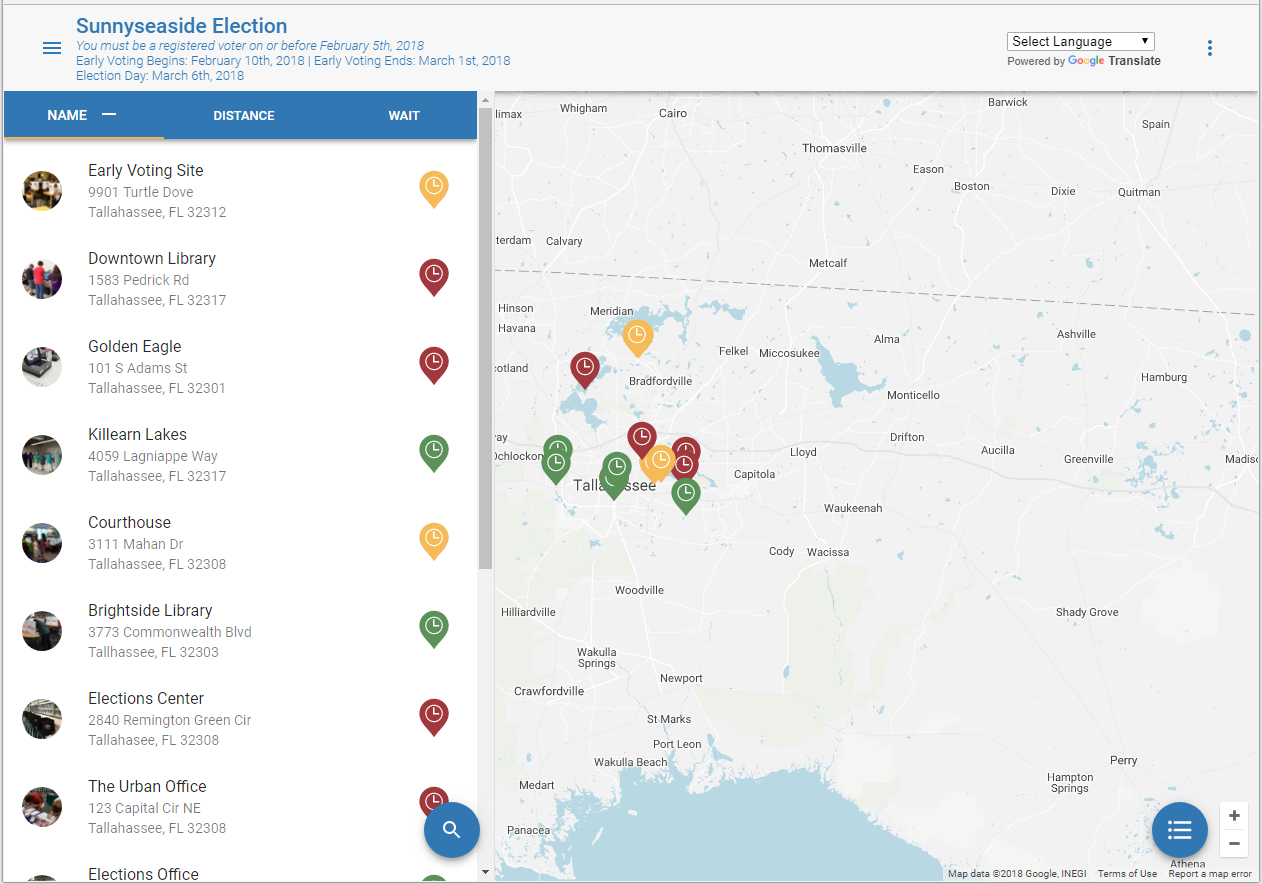Click the list scrollbar down arrow
This screenshot has width=1262, height=884.
click(x=485, y=872)
